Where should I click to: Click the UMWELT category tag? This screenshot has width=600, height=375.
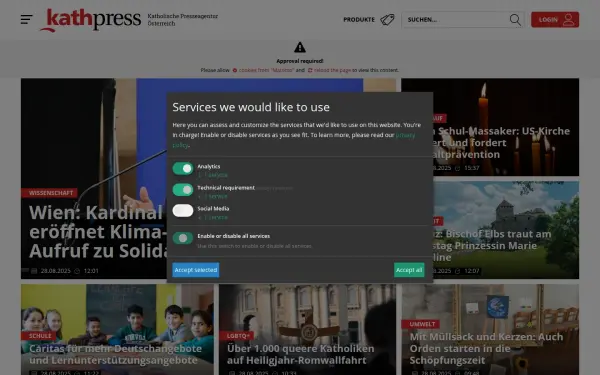coord(422,324)
